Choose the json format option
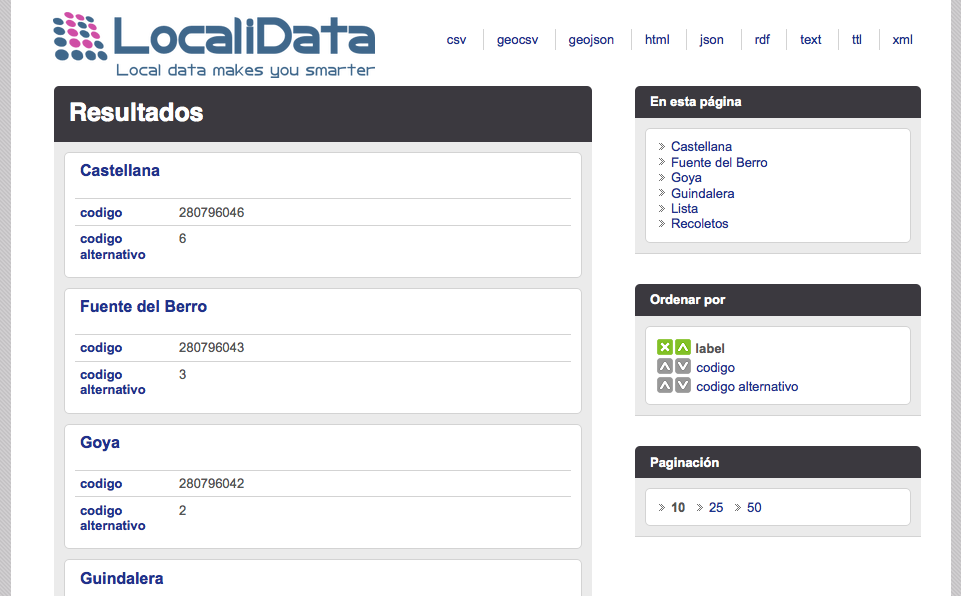 click(x=712, y=40)
